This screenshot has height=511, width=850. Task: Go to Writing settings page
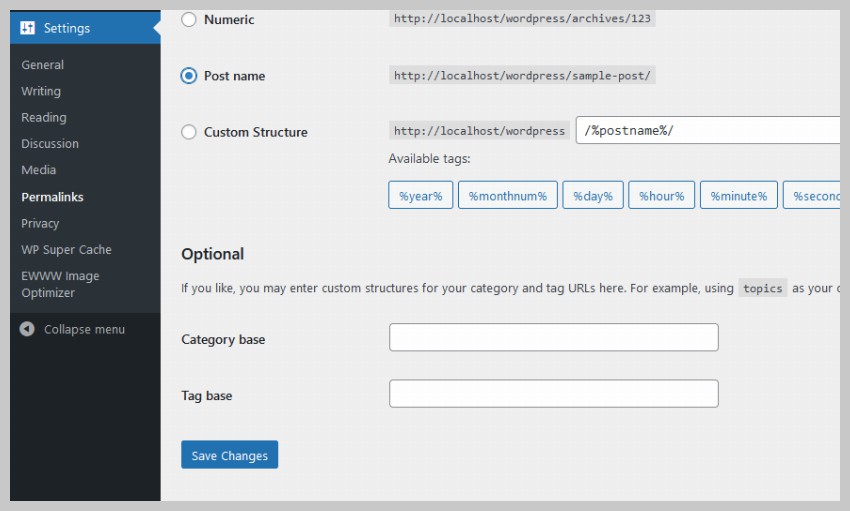(41, 91)
